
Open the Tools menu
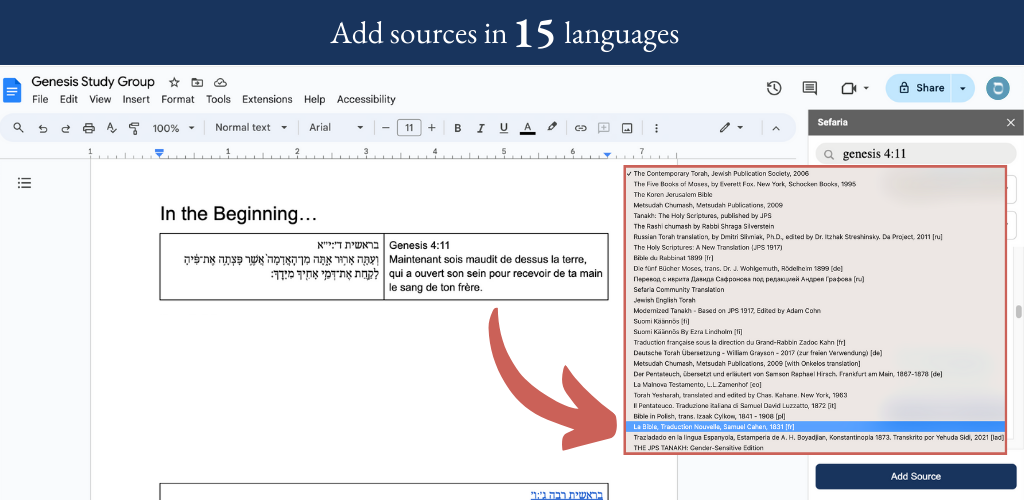click(218, 99)
